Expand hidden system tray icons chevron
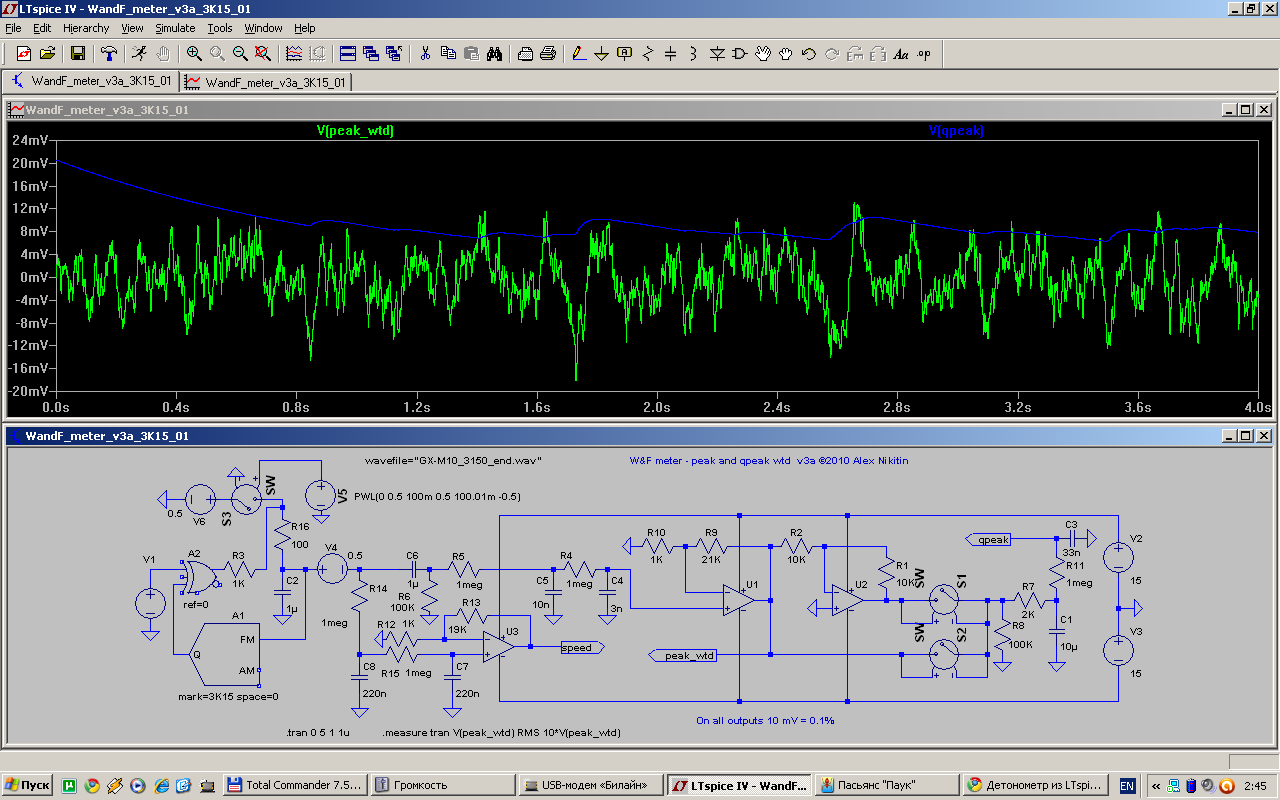The width and height of the screenshot is (1280, 800). pos(1156,786)
